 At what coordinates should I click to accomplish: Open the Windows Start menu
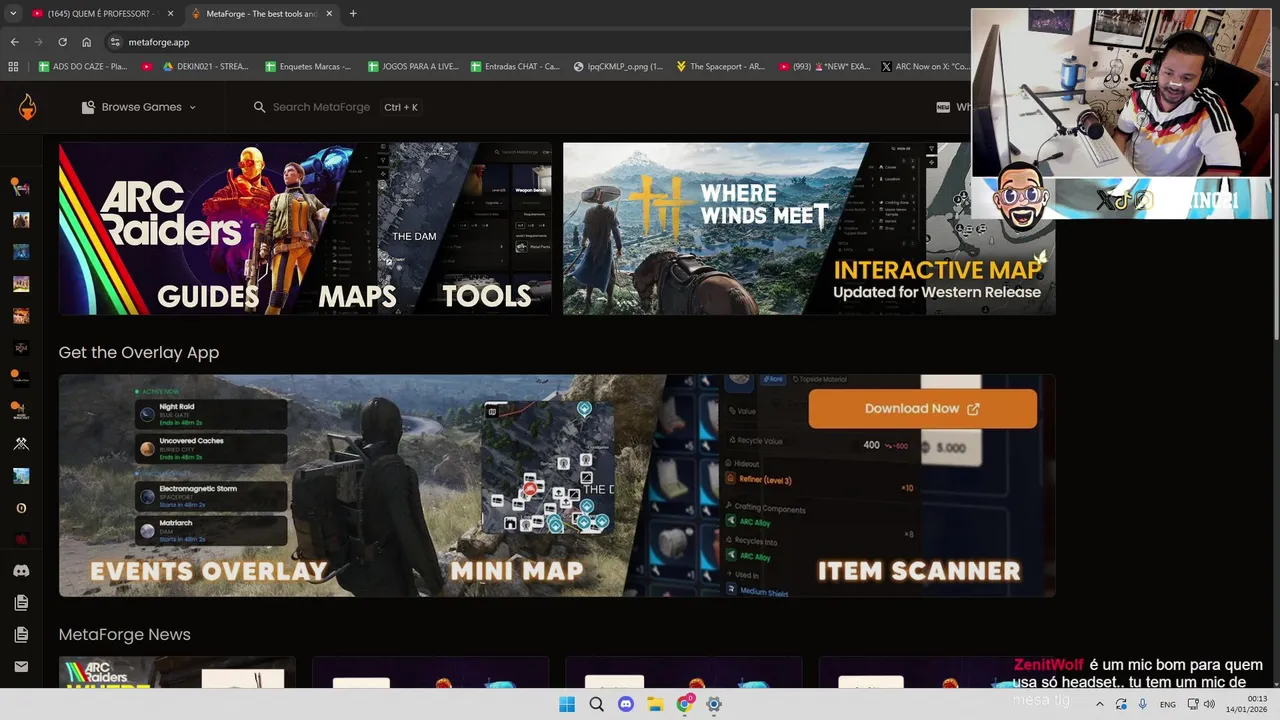point(567,704)
